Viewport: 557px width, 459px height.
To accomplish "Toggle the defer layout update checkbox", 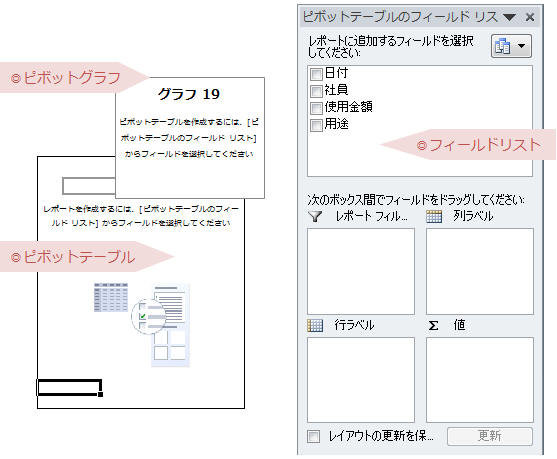I will point(313,436).
